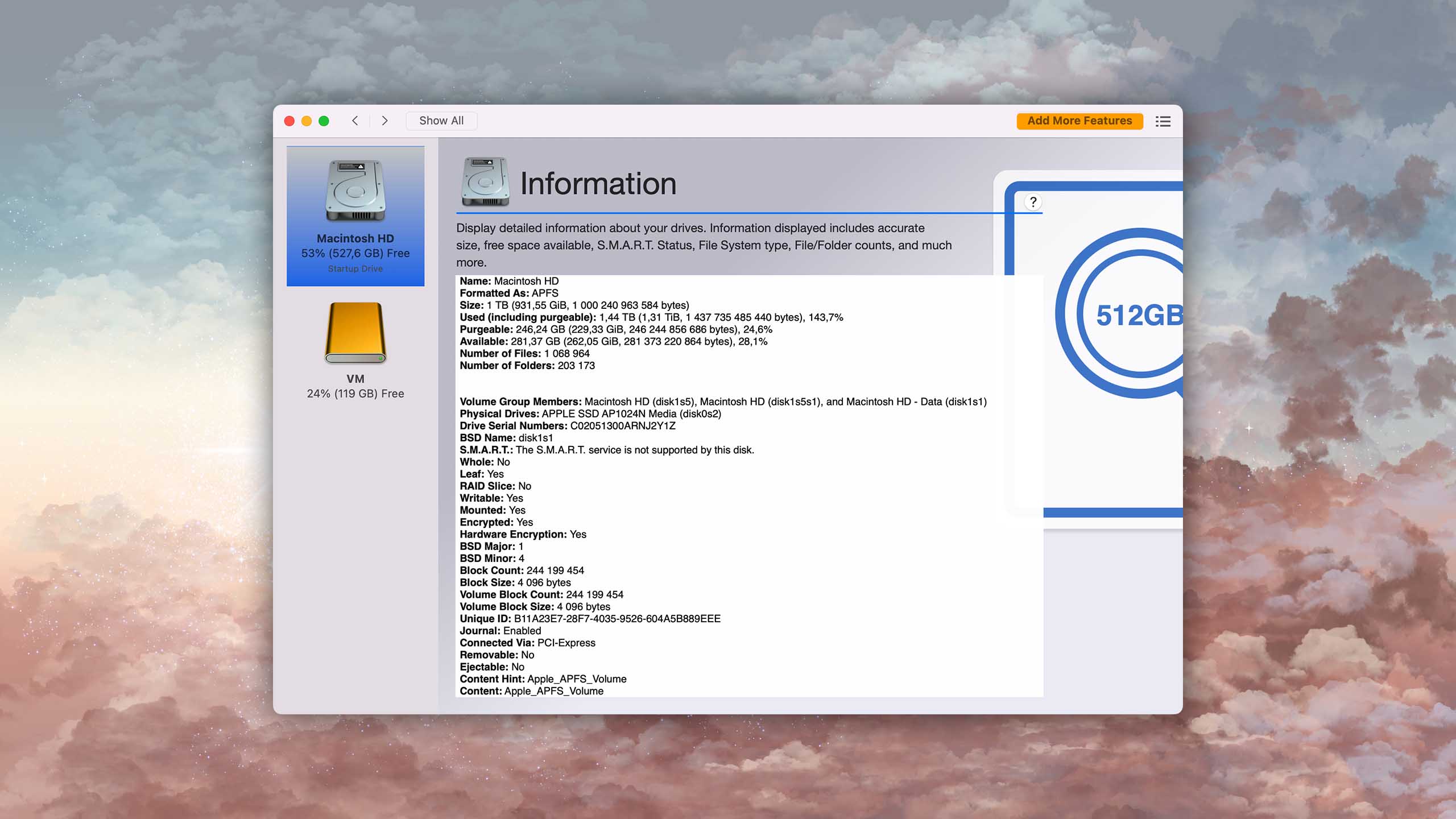Click Number of Files: 1 068 964
Viewport: 1456px width, 819px height.
[x=524, y=353]
